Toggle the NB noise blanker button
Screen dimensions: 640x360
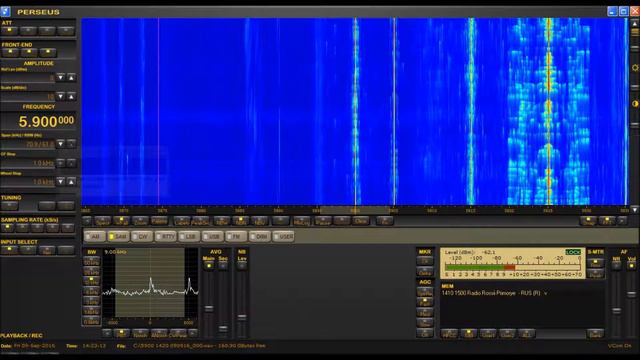pos(242,266)
